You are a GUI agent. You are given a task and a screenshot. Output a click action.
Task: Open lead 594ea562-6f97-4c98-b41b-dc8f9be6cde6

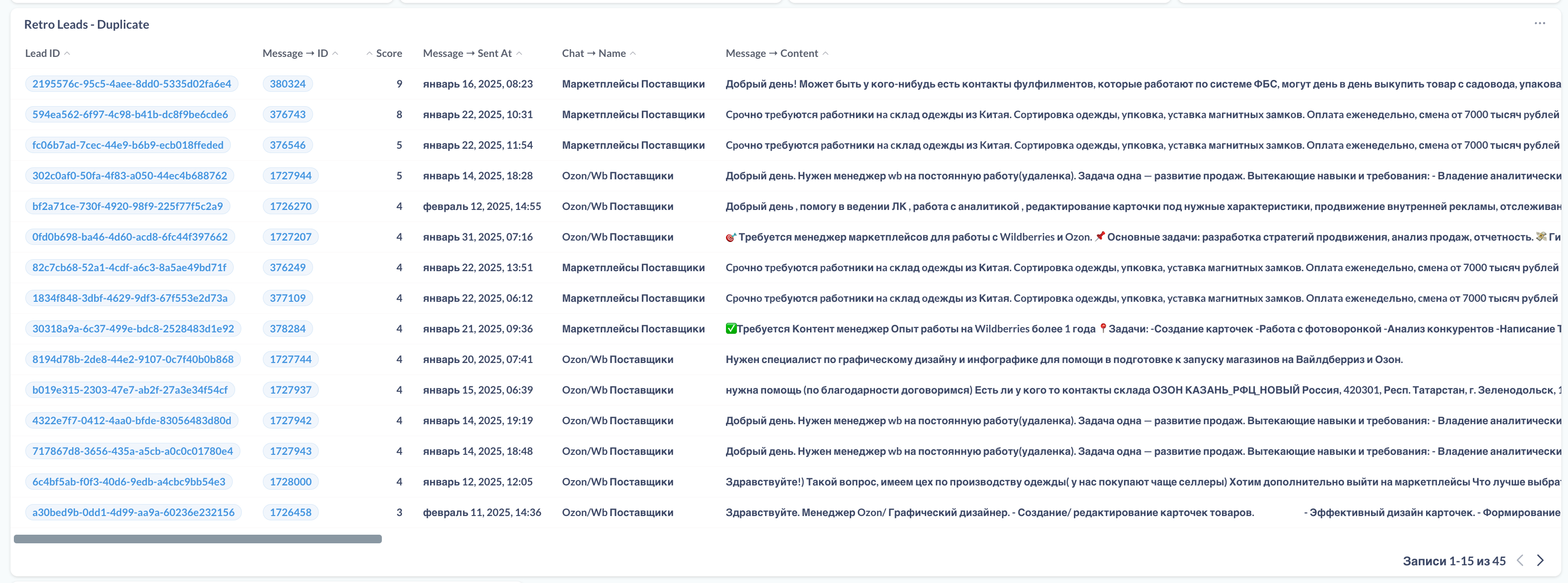[x=130, y=114]
